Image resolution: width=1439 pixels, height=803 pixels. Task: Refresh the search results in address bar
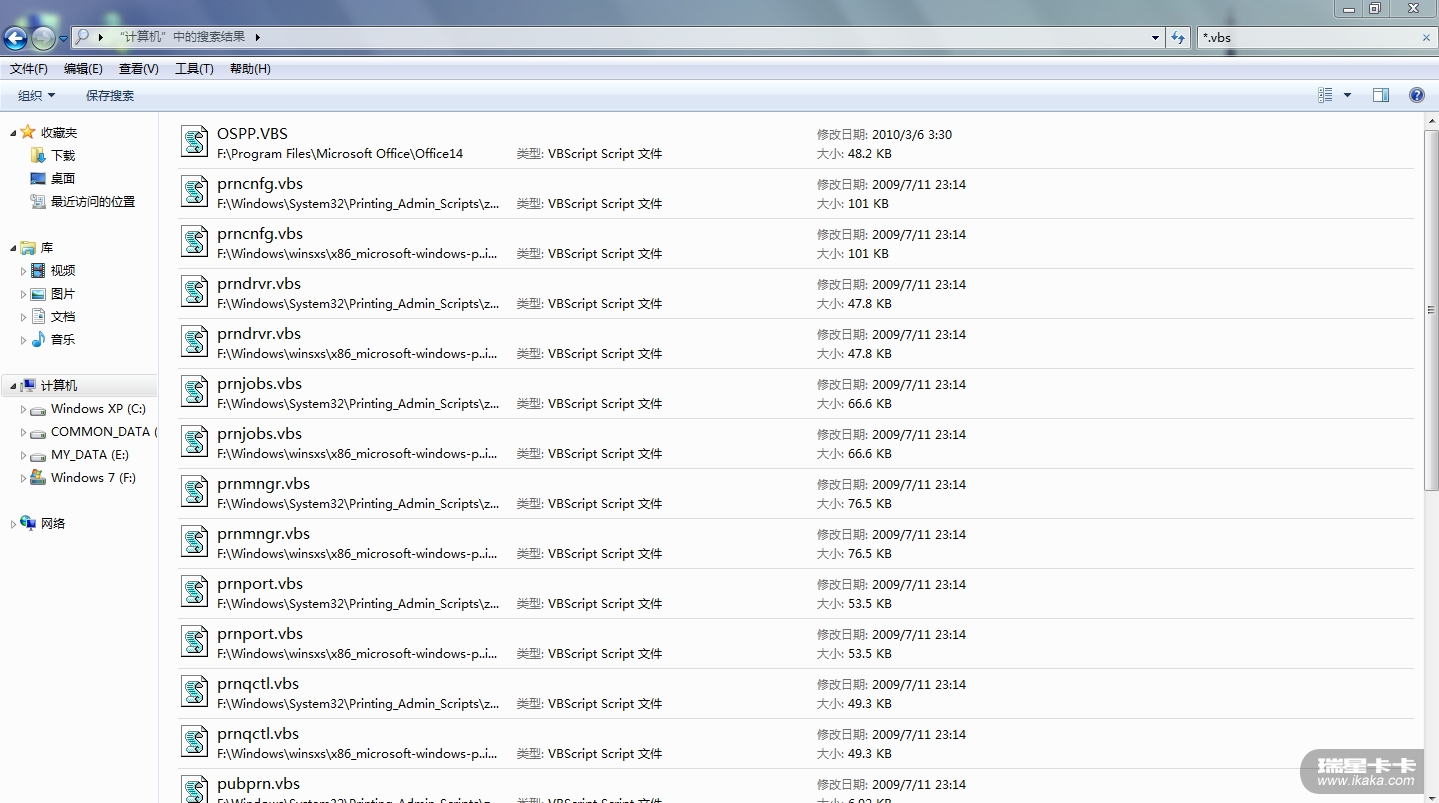(x=1179, y=37)
